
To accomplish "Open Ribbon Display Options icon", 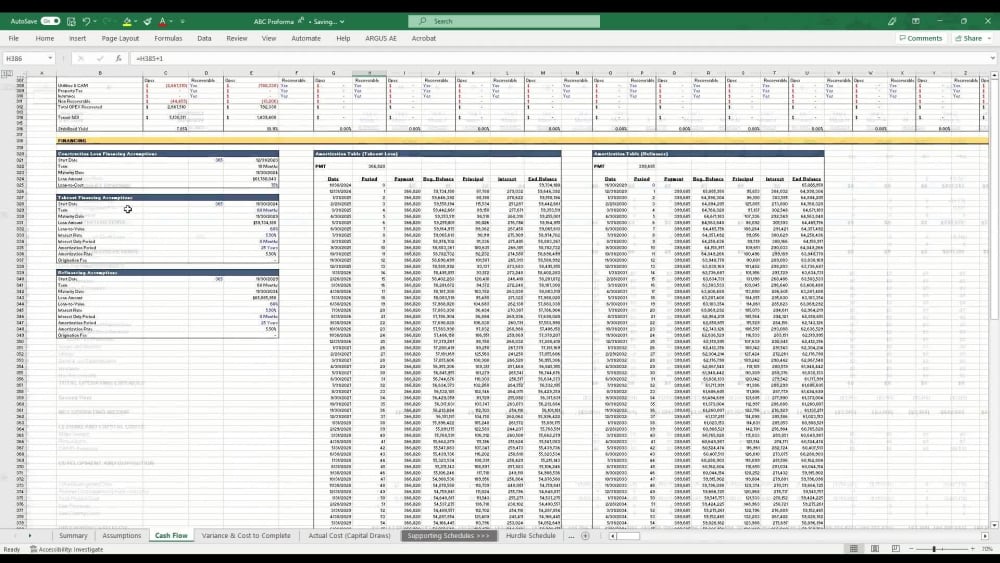I will pyautogui.click(x=916, y=21).
